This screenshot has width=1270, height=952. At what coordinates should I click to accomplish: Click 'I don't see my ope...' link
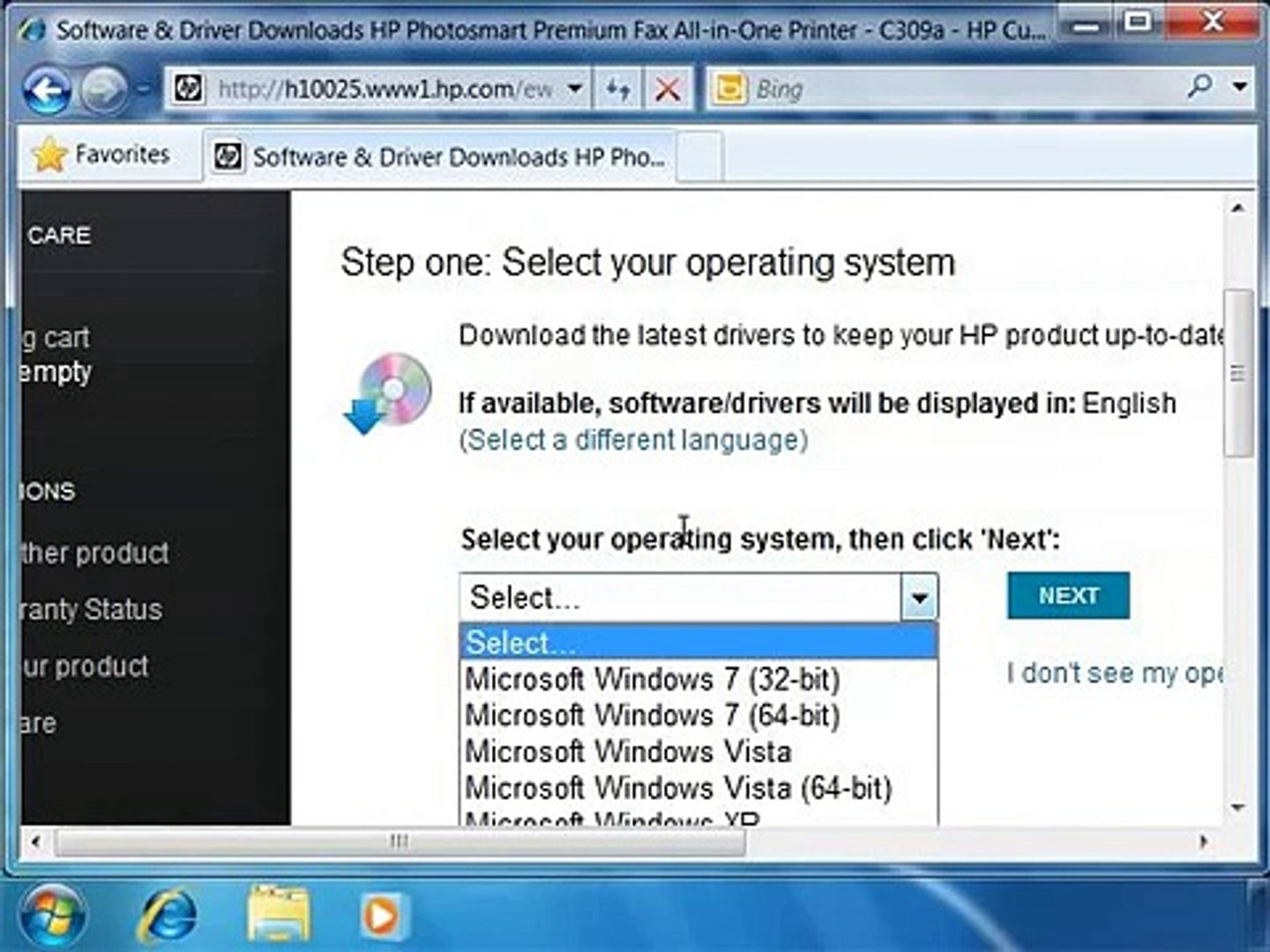(x=1115, y=673)
